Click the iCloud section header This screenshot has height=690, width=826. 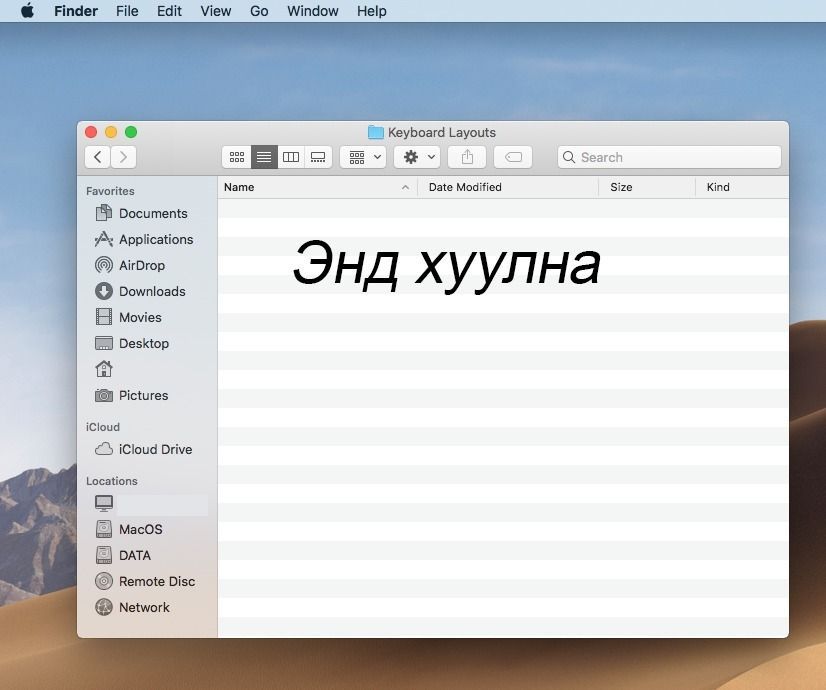click(103, 427)
